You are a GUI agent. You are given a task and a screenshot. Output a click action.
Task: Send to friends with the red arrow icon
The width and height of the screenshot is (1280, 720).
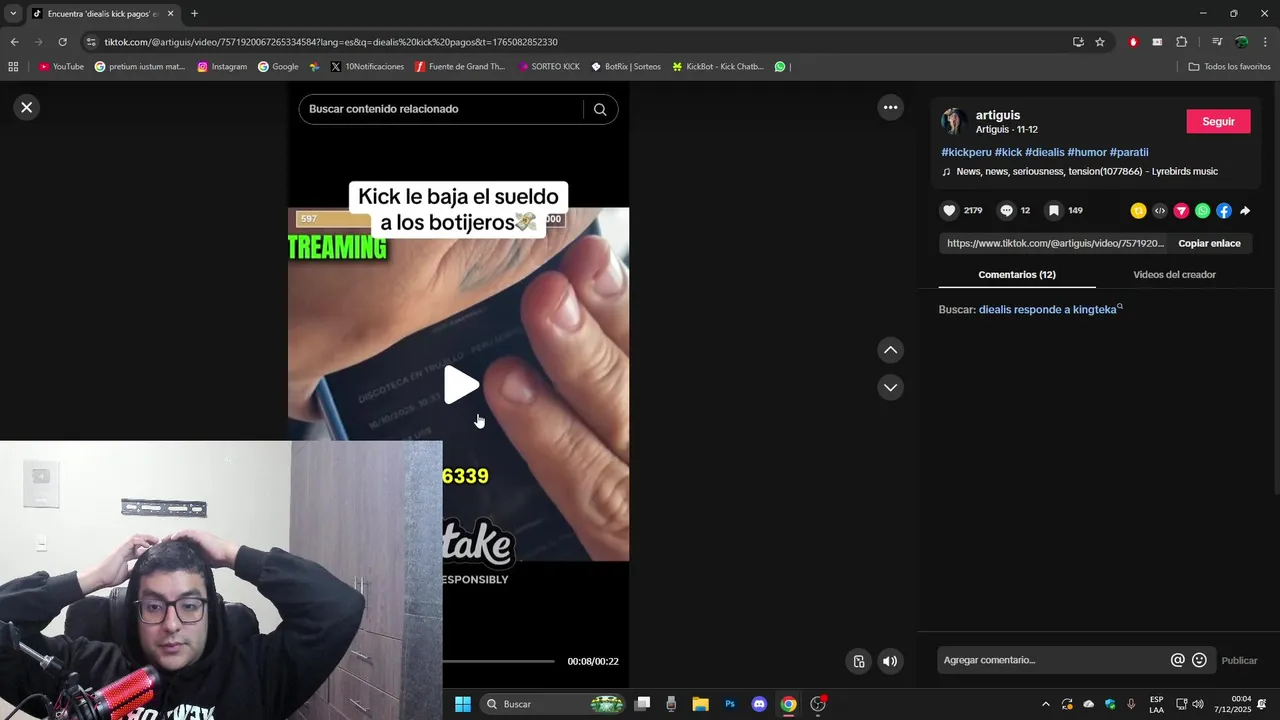click(x=1181, y=211)
